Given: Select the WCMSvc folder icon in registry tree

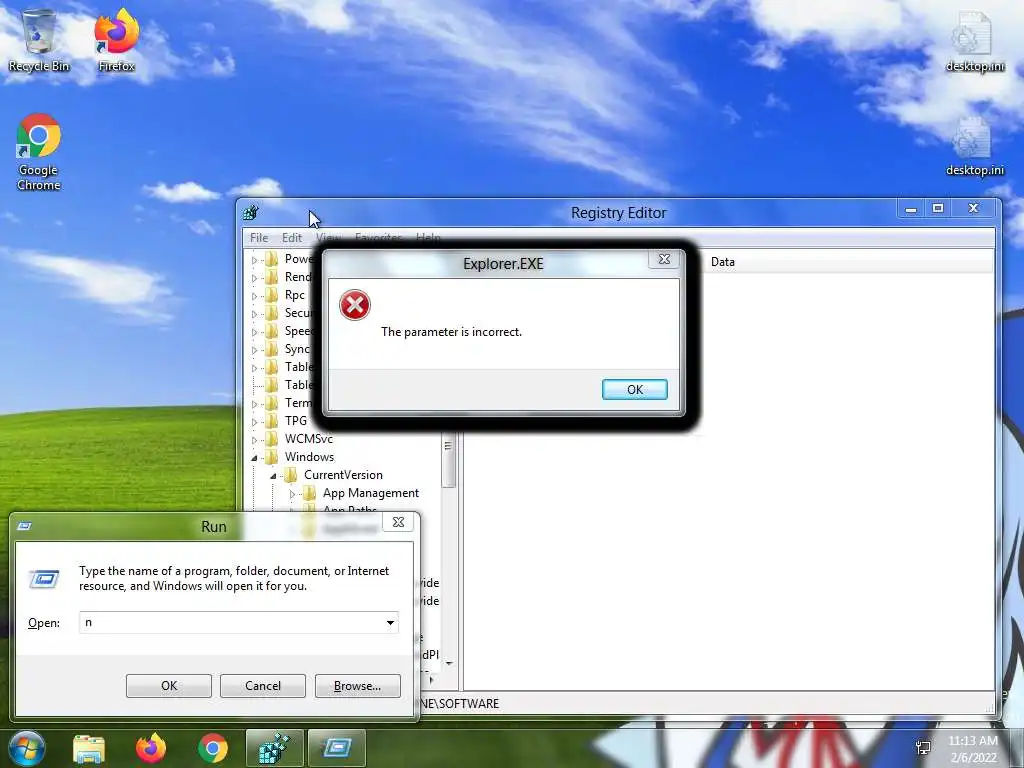Looking at the screenshot, I should point(272,439).
